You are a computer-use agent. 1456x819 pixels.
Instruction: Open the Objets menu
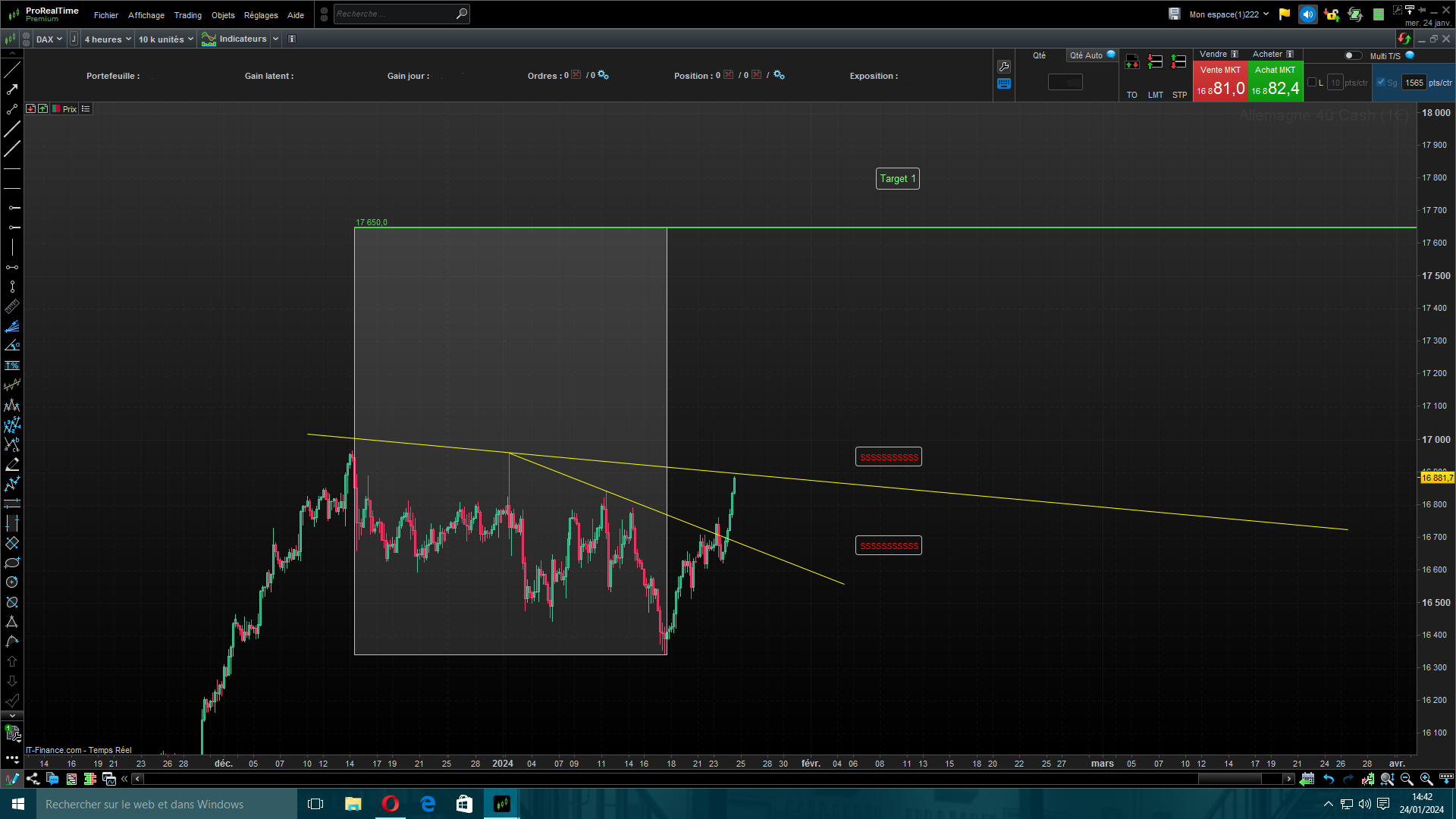tap(223, 15)
